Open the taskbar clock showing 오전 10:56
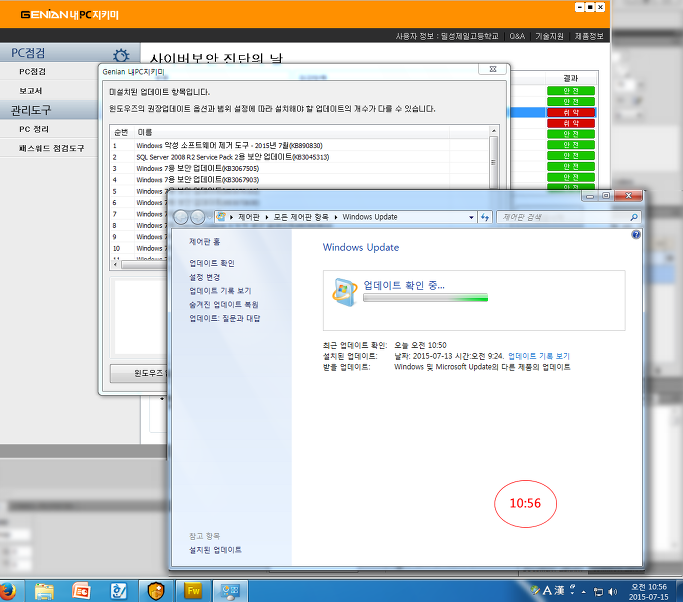 coord(649,592)
